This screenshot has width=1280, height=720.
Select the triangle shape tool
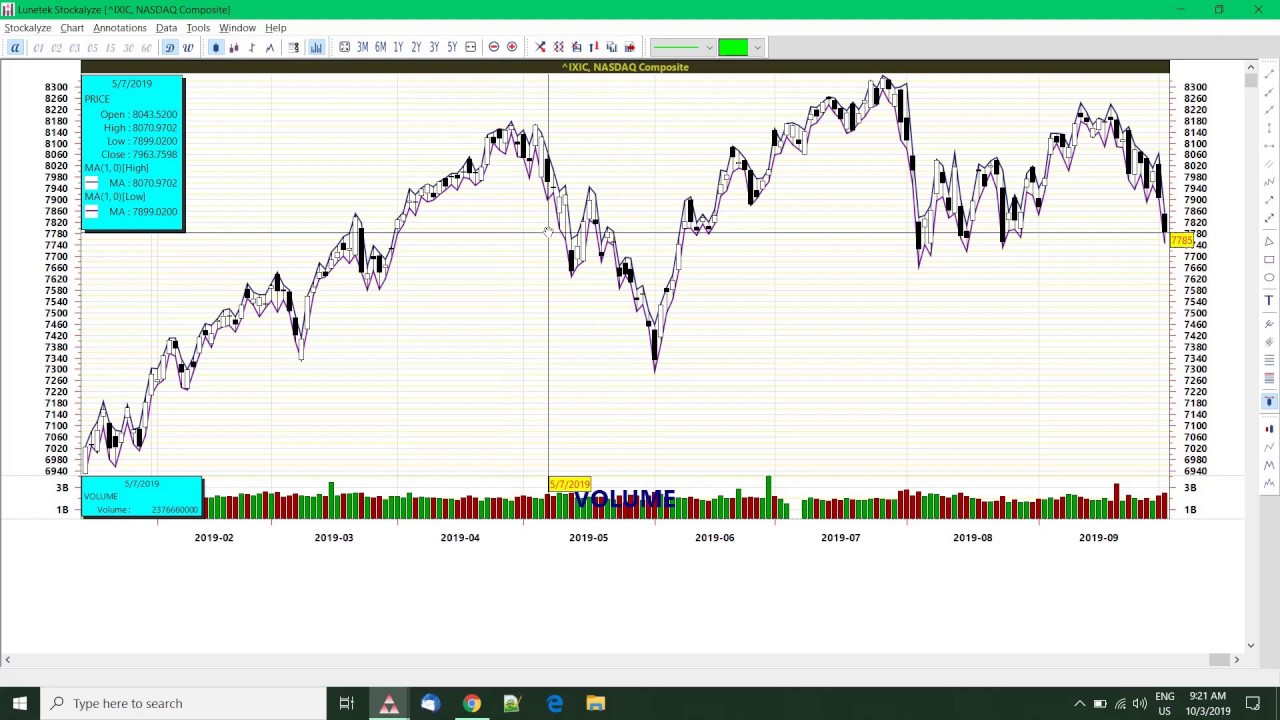pyautogui.click(x=1269, y=240)
